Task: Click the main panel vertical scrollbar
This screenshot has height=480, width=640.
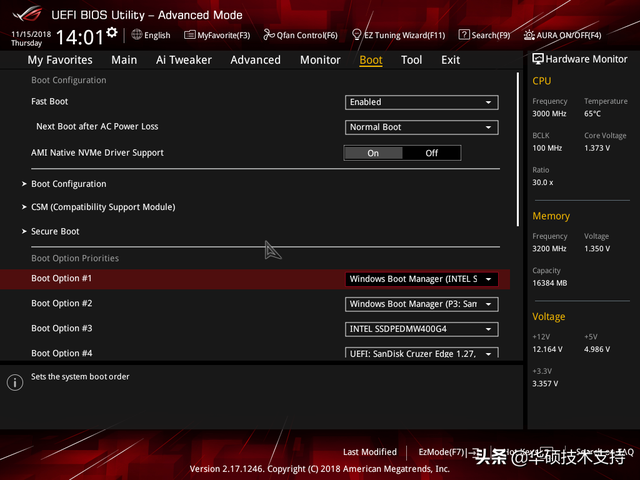Action: tap(518, 149)
